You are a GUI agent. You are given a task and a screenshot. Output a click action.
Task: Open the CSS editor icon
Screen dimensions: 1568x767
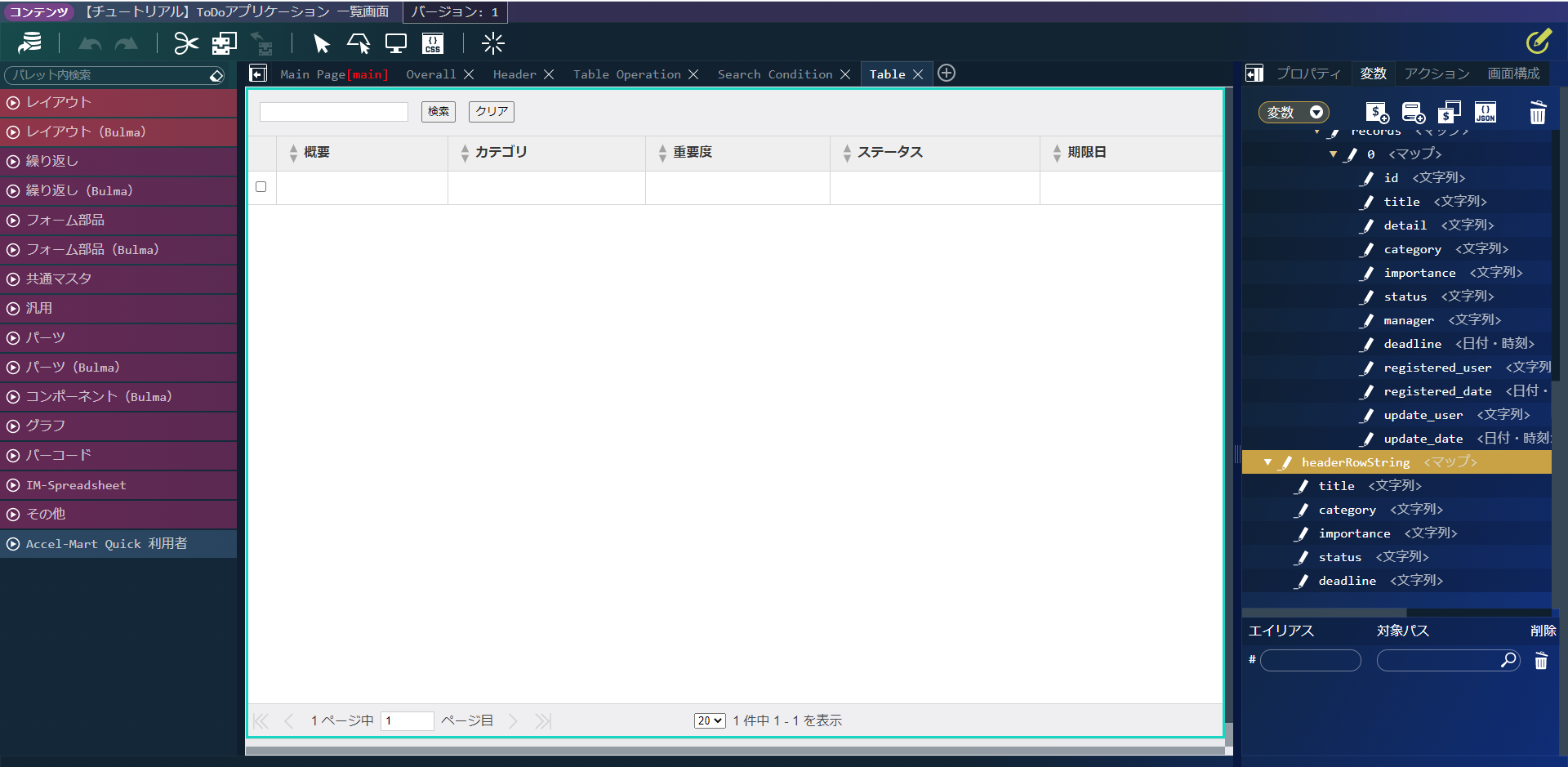(433, 43)
